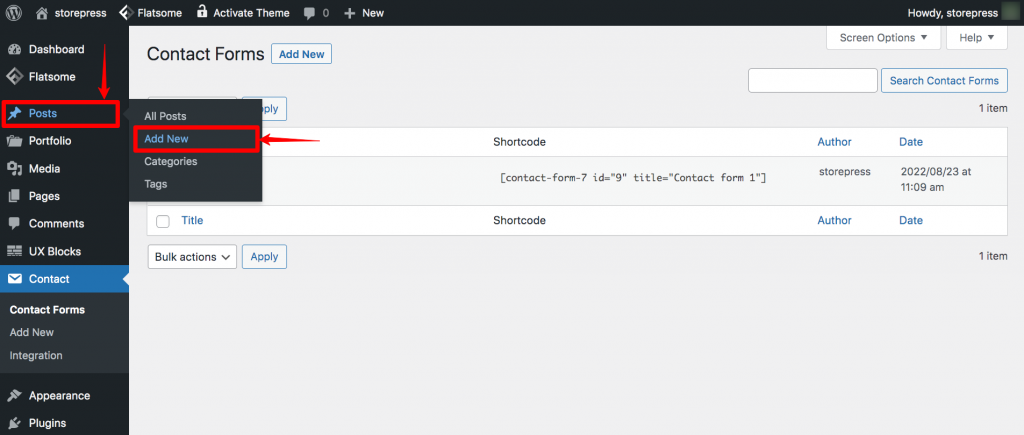Open UX Blocks menu label
This screenshot has width=1024, height=435.
coord(55,251)
